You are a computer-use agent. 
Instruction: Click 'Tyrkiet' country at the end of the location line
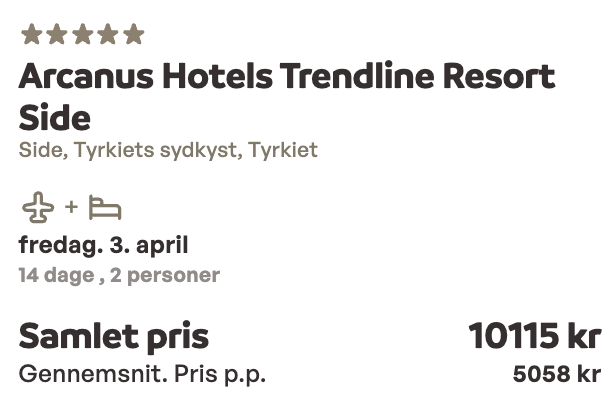click(x=283, y=151)
